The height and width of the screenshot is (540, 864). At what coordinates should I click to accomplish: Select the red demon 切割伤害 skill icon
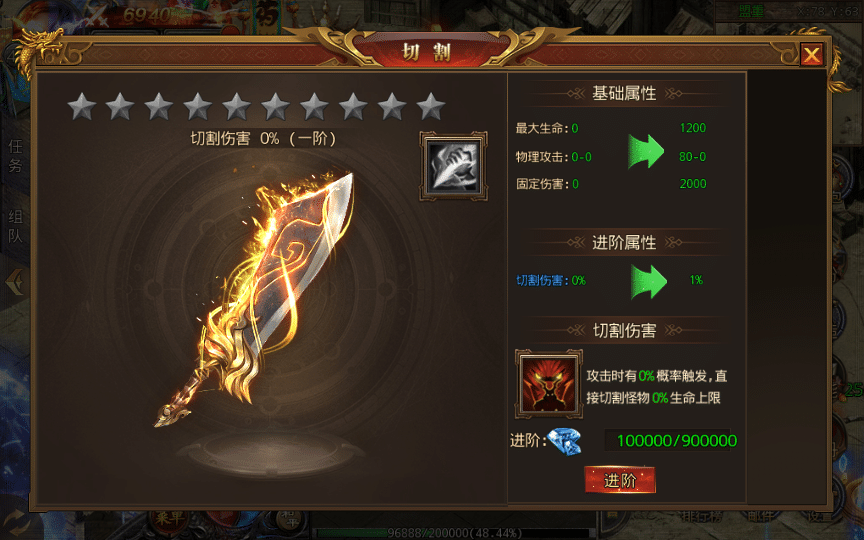click(x=549, y=384)
